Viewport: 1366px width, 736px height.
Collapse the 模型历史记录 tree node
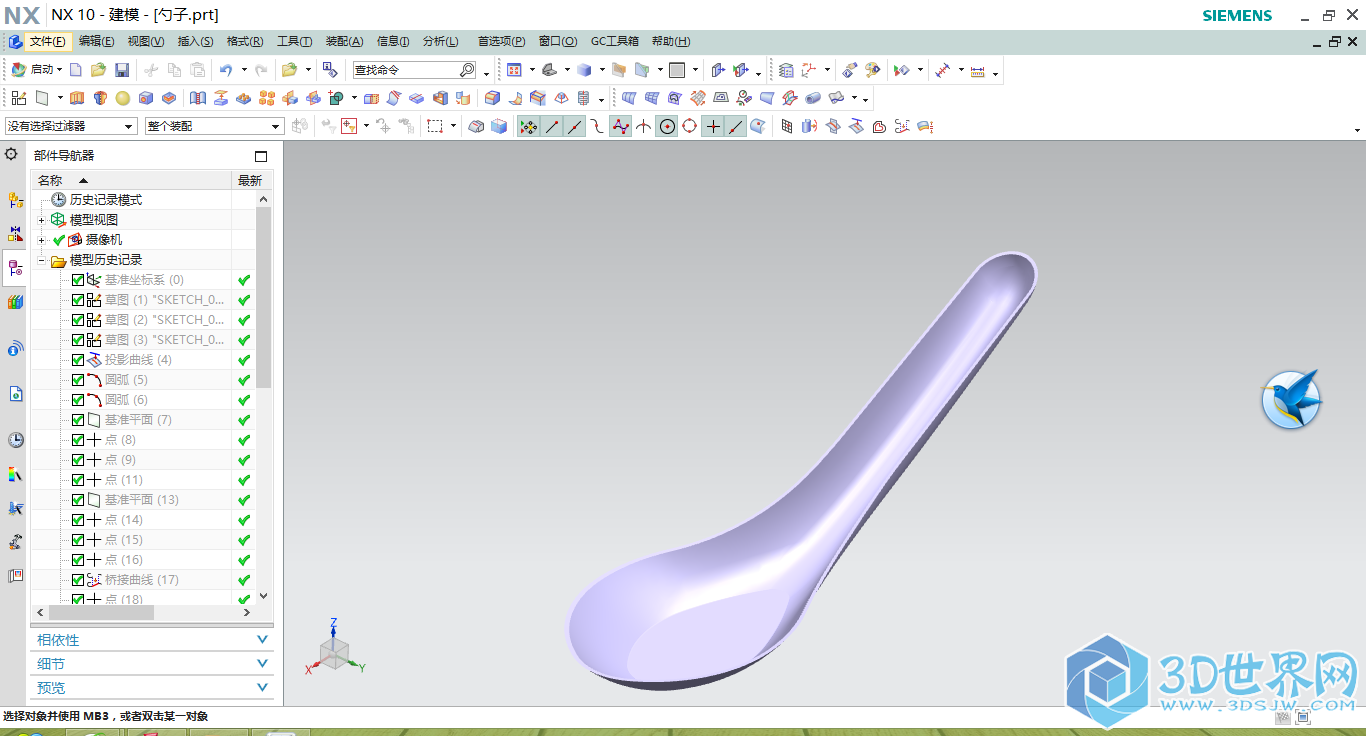point(41,260)
